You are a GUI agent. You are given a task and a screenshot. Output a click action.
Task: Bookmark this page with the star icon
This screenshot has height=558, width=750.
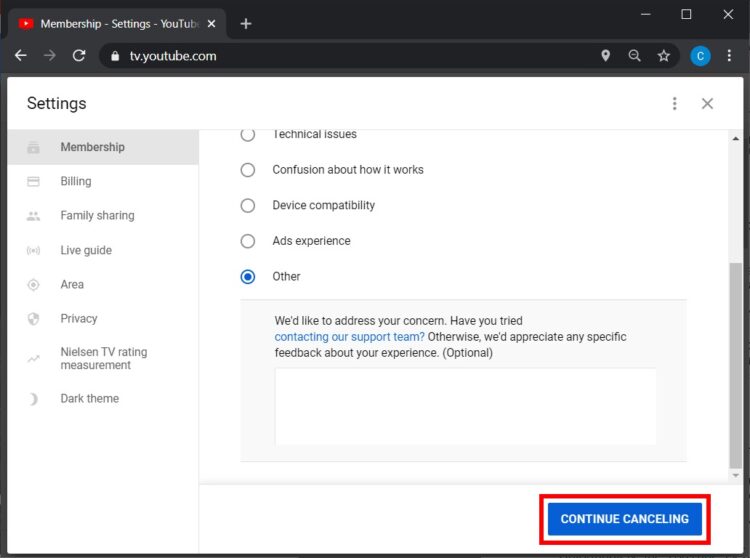click(x=663, y=55)
